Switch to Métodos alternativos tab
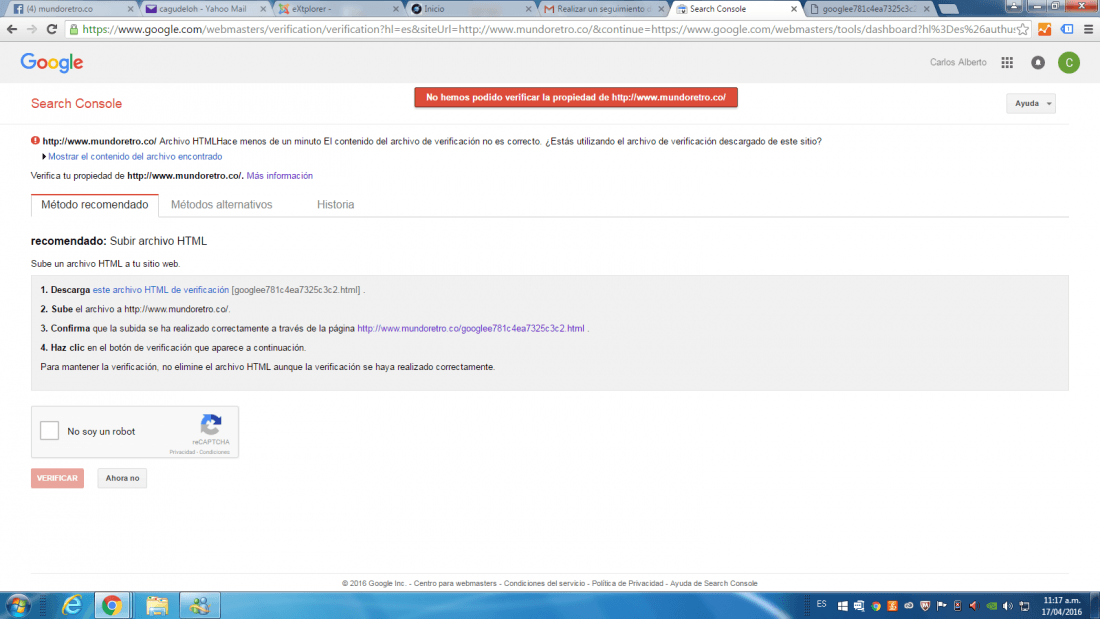 [x=222, y=205]
